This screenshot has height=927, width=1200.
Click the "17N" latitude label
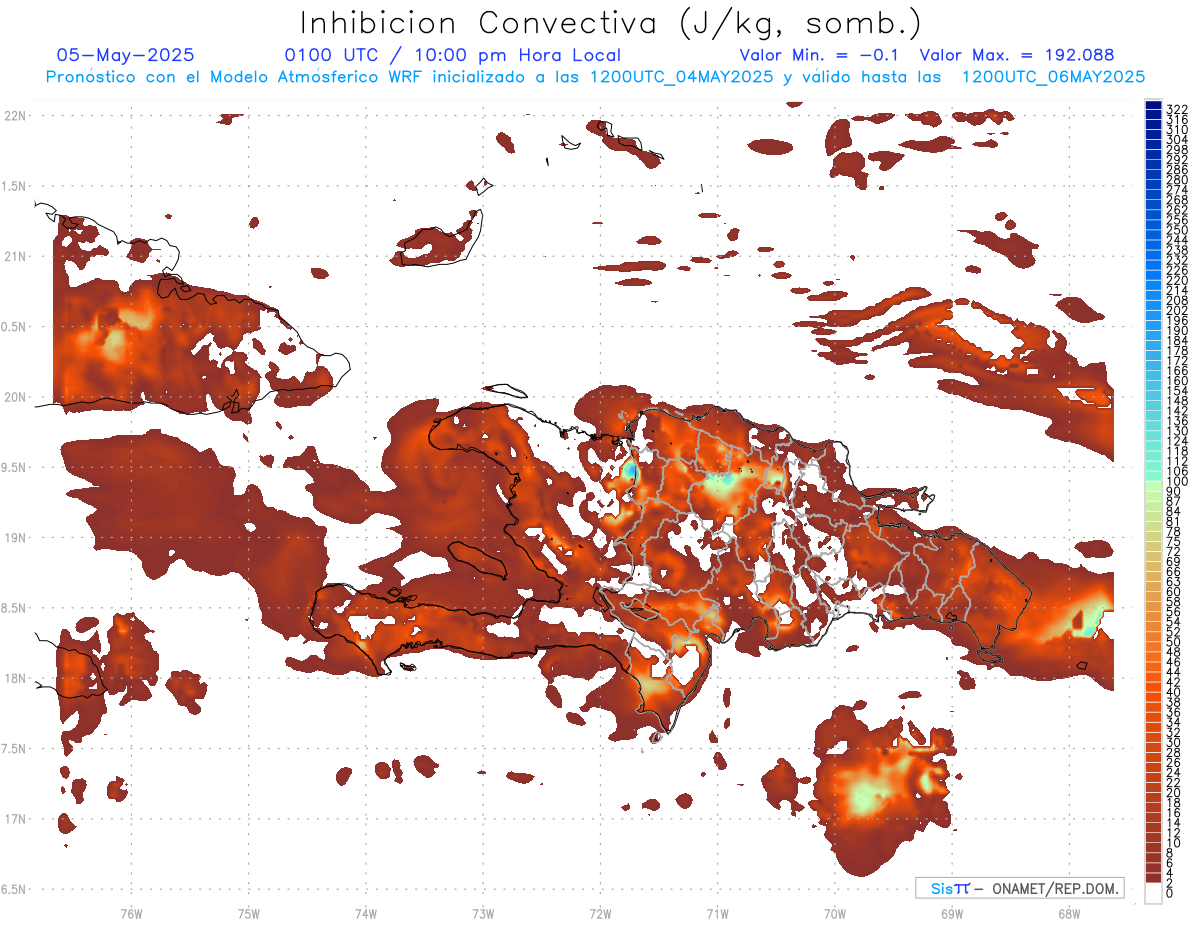(x=14, y=819)
